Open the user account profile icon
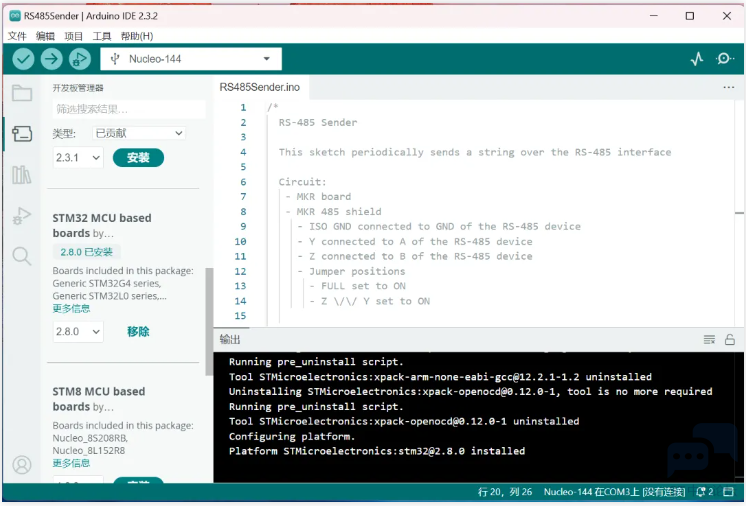The width and height of the screenshot is (746, 506). [x=22, y=465]
